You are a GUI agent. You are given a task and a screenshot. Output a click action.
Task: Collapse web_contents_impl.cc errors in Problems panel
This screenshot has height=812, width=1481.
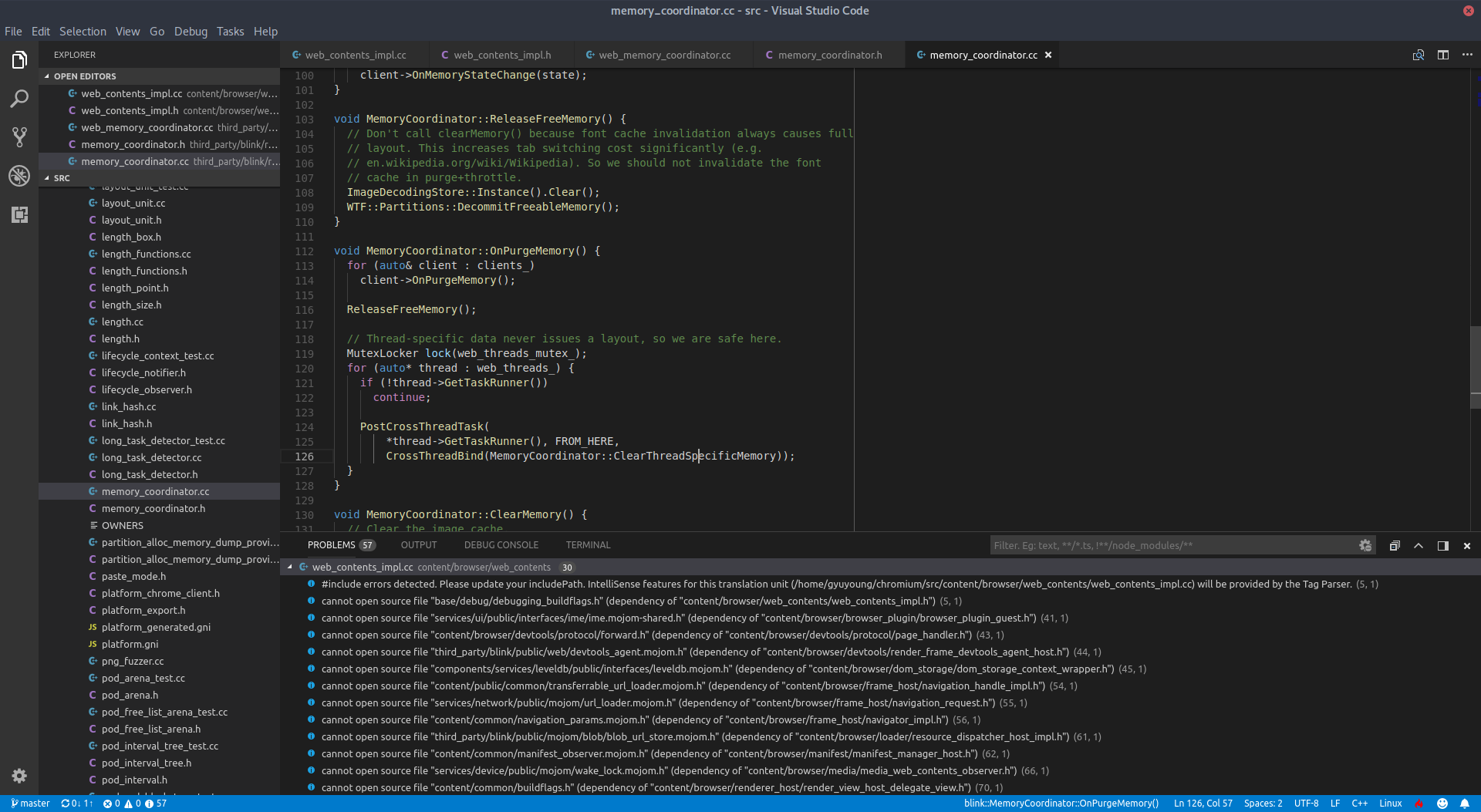tap(290, 567)
